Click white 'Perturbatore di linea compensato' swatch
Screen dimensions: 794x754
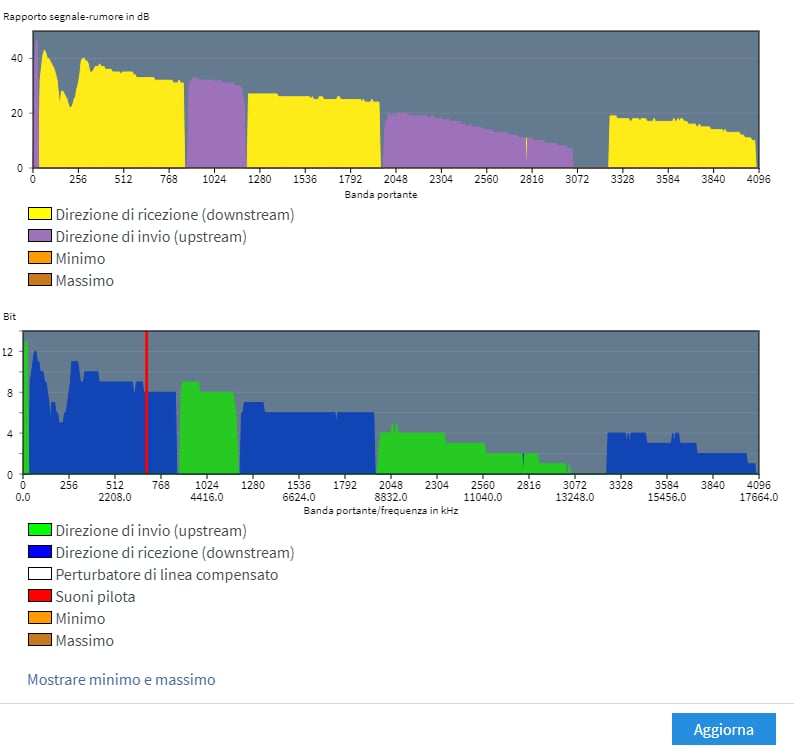tap(39, 574)
